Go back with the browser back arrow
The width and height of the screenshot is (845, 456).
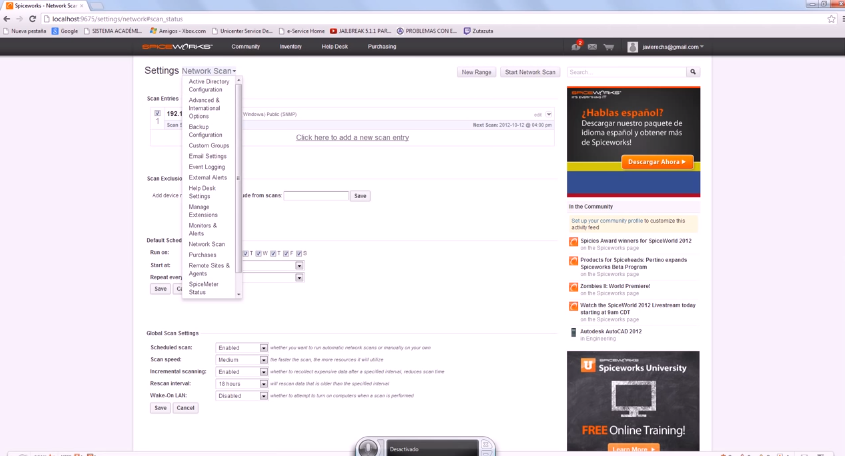[7, 19]
